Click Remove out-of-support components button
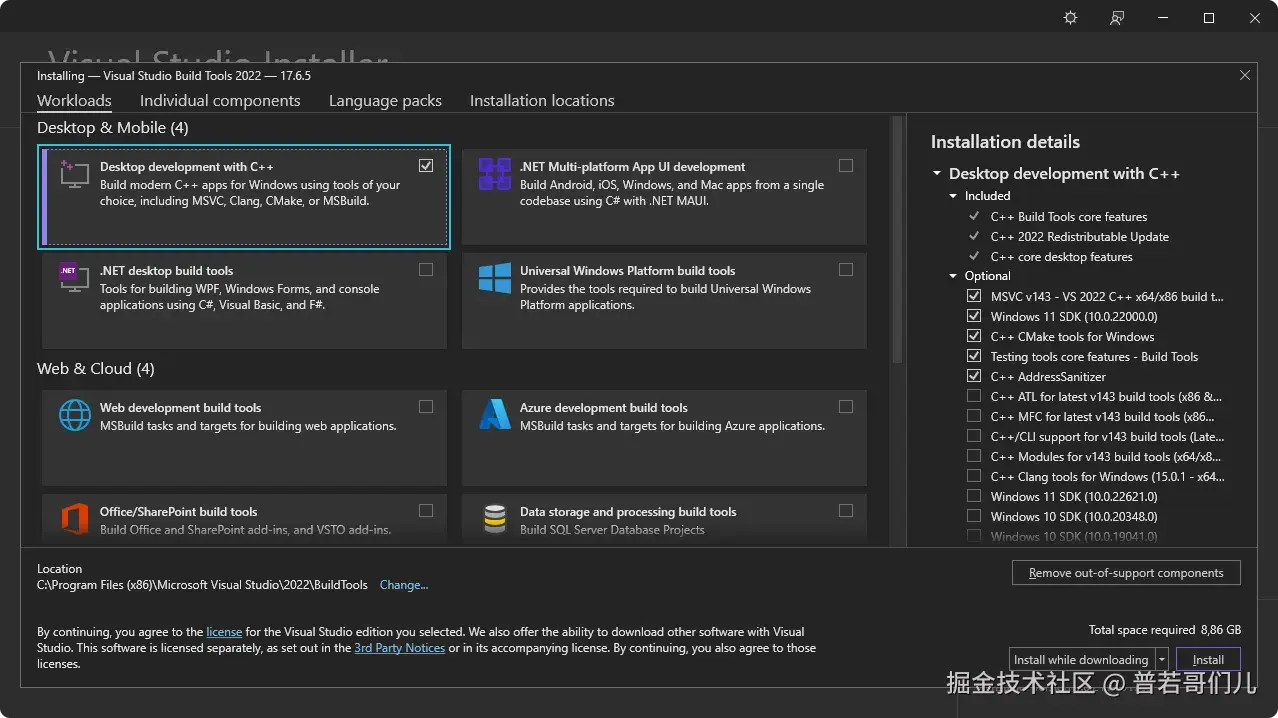This screenshot has height=718, width=1278. [1126, 573]
